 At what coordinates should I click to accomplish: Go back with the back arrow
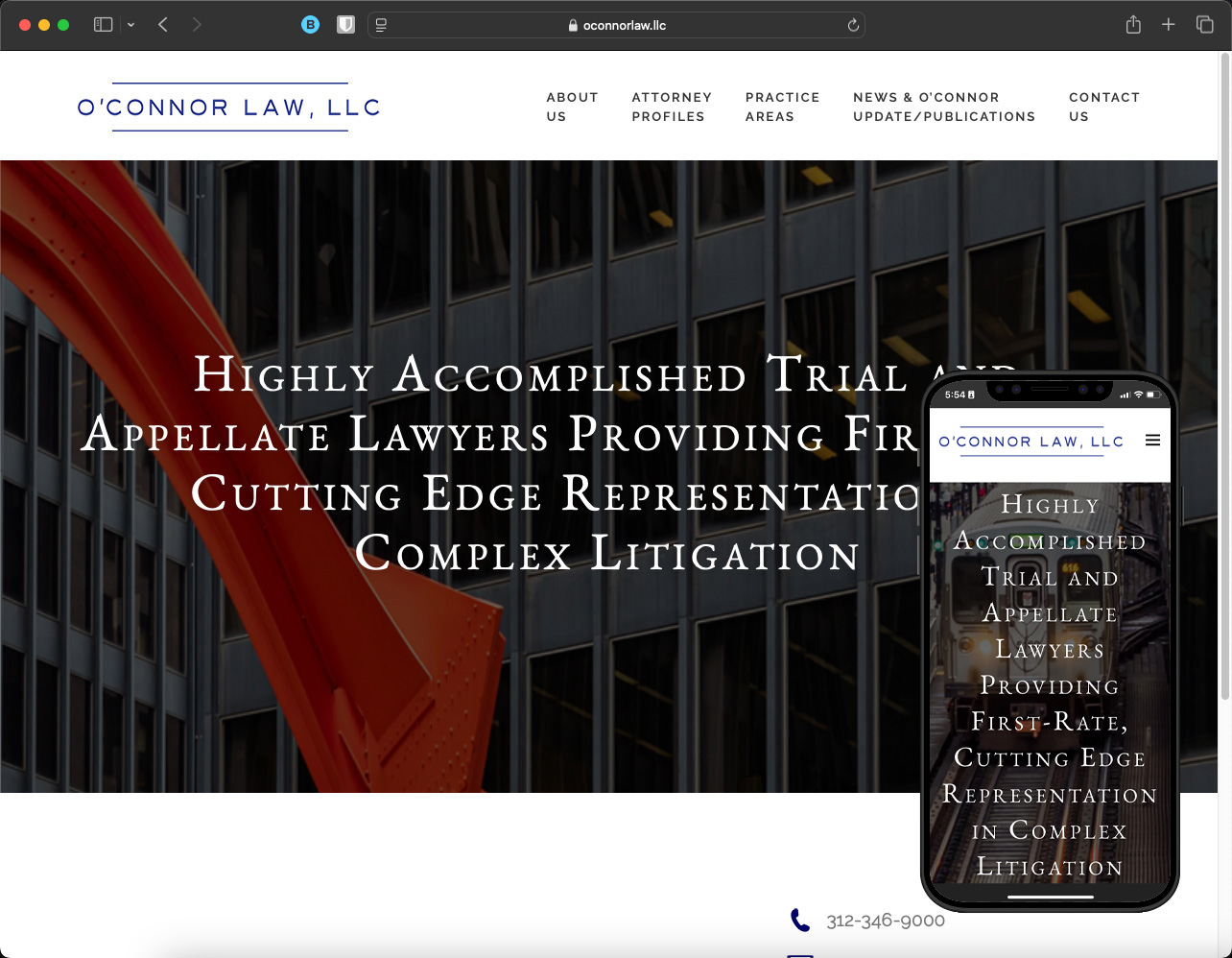pos(163,25)
